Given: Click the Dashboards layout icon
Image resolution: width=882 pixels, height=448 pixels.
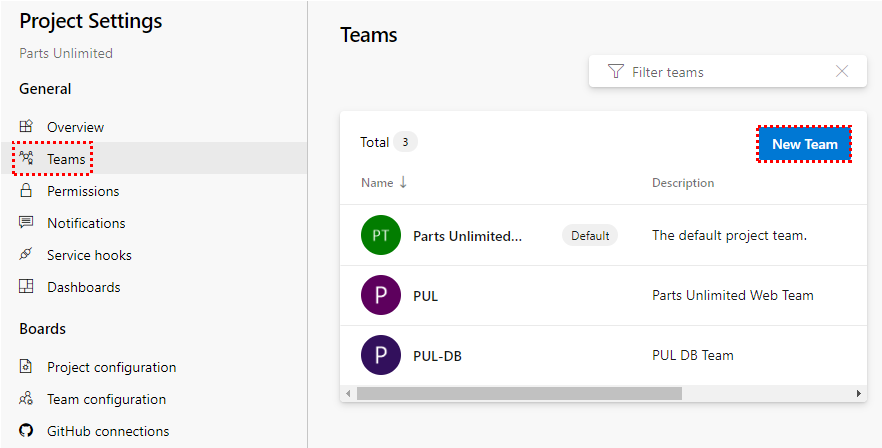Looking at the screenshot, I should coord(26,286).
